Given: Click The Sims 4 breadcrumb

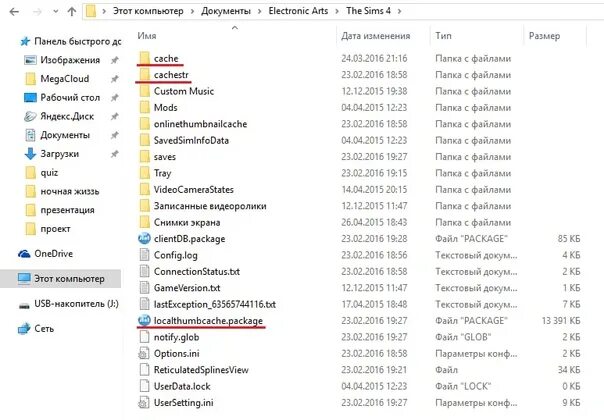Looking at the screenshot, I should [368, 11].
